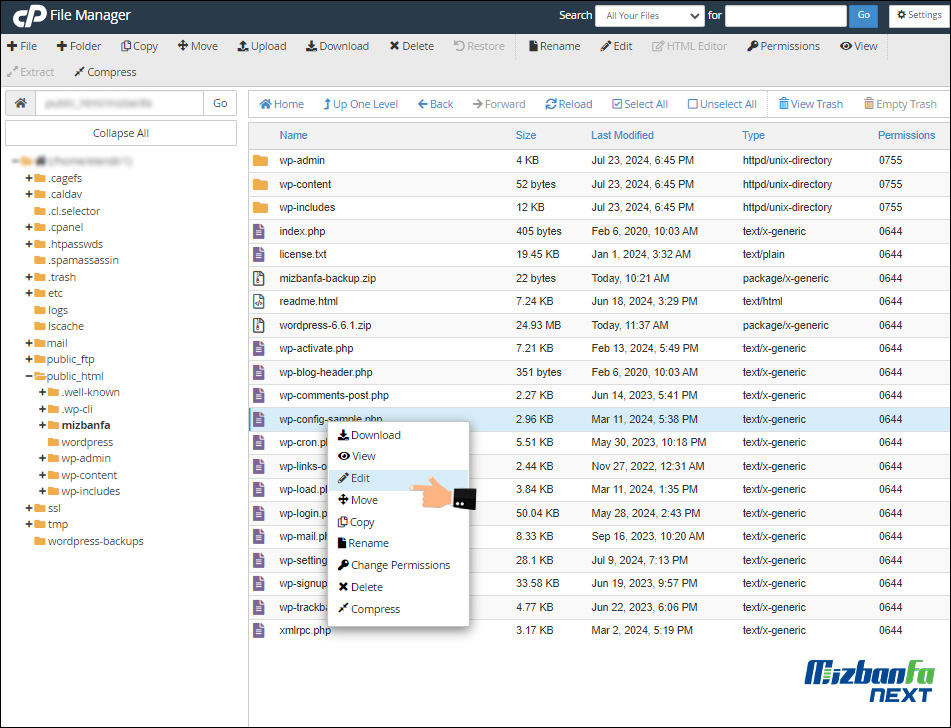The width and height of the screenshot is (951, 728).
Task: Click the mizbanfa-backup.zip archive icon
Action: click(259, 278)
